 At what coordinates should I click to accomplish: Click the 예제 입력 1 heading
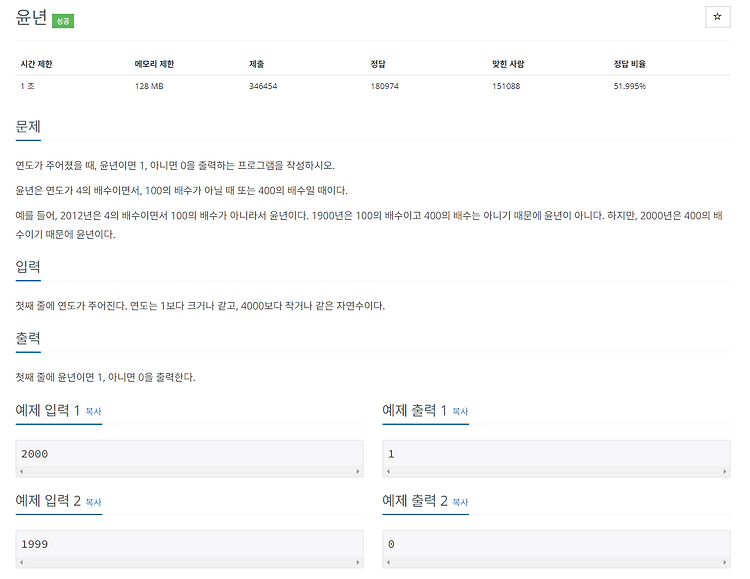coord(48,410)
